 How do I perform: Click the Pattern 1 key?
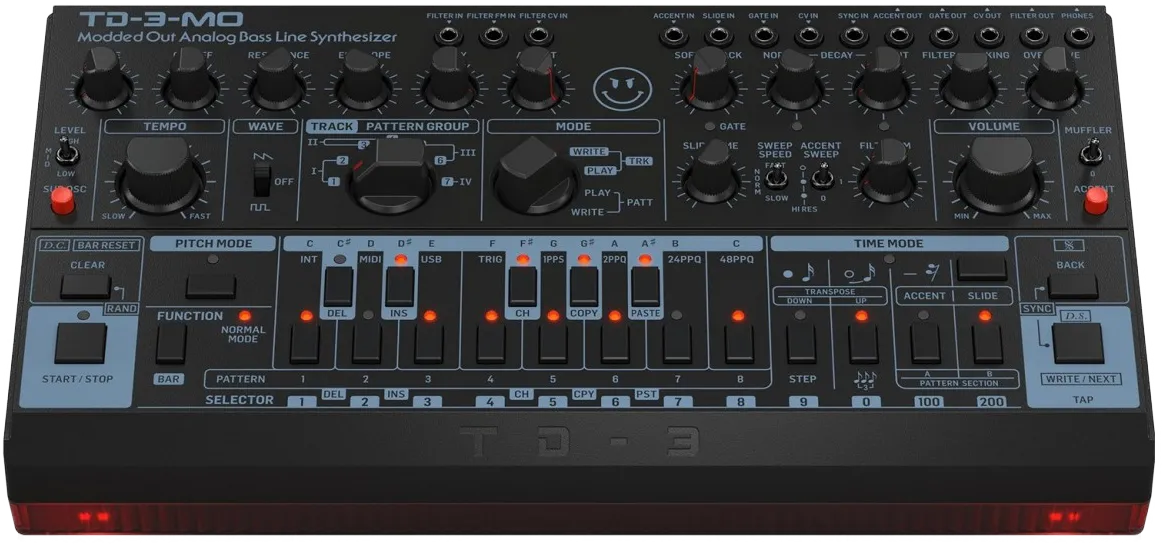tap(305, 345)
